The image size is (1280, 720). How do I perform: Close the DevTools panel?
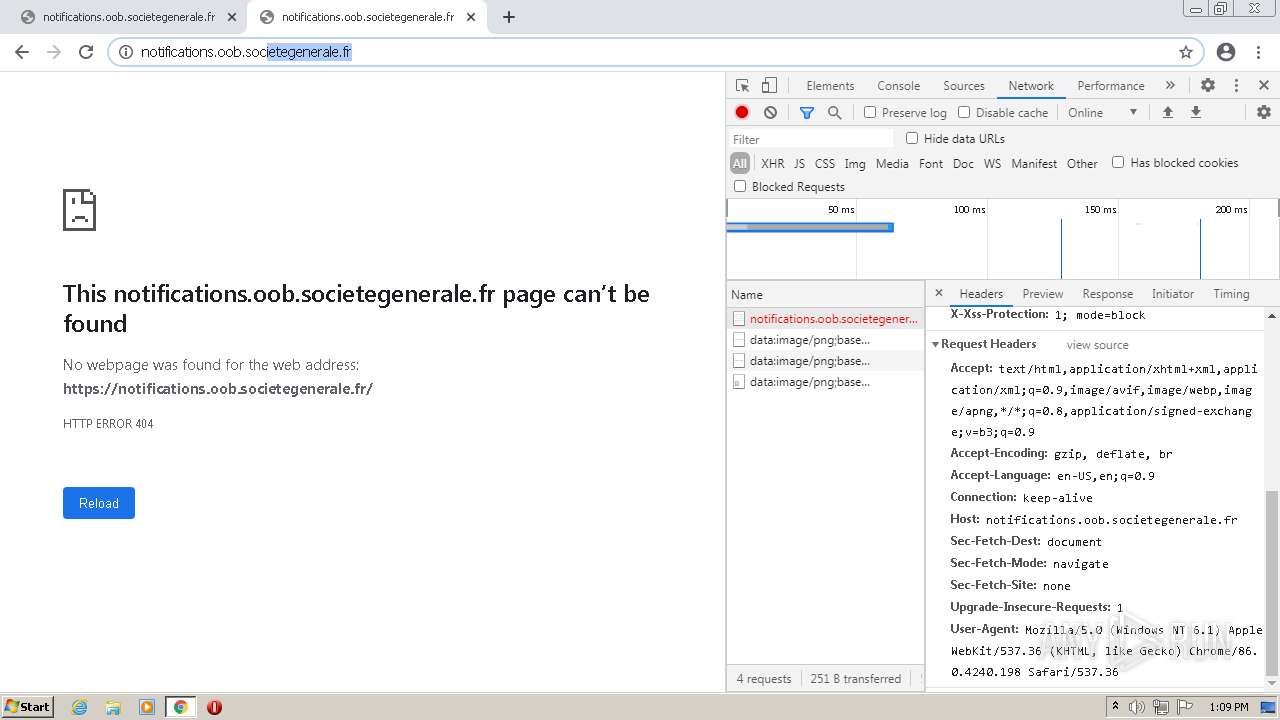[x=1264, y=85]
